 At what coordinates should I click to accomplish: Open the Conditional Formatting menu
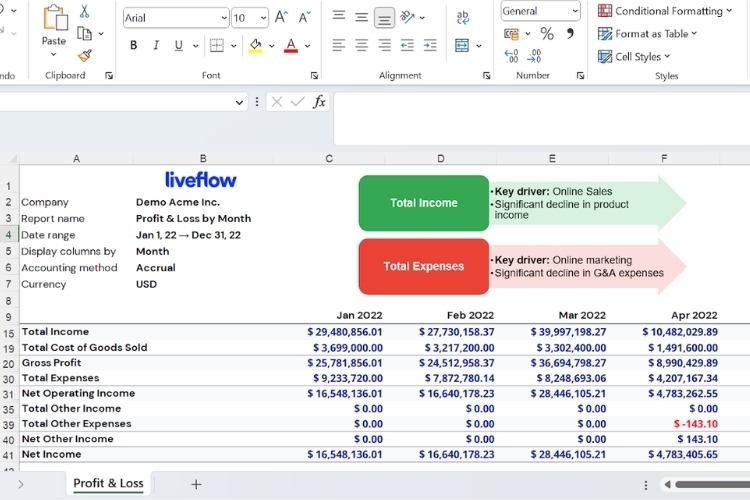665,11
